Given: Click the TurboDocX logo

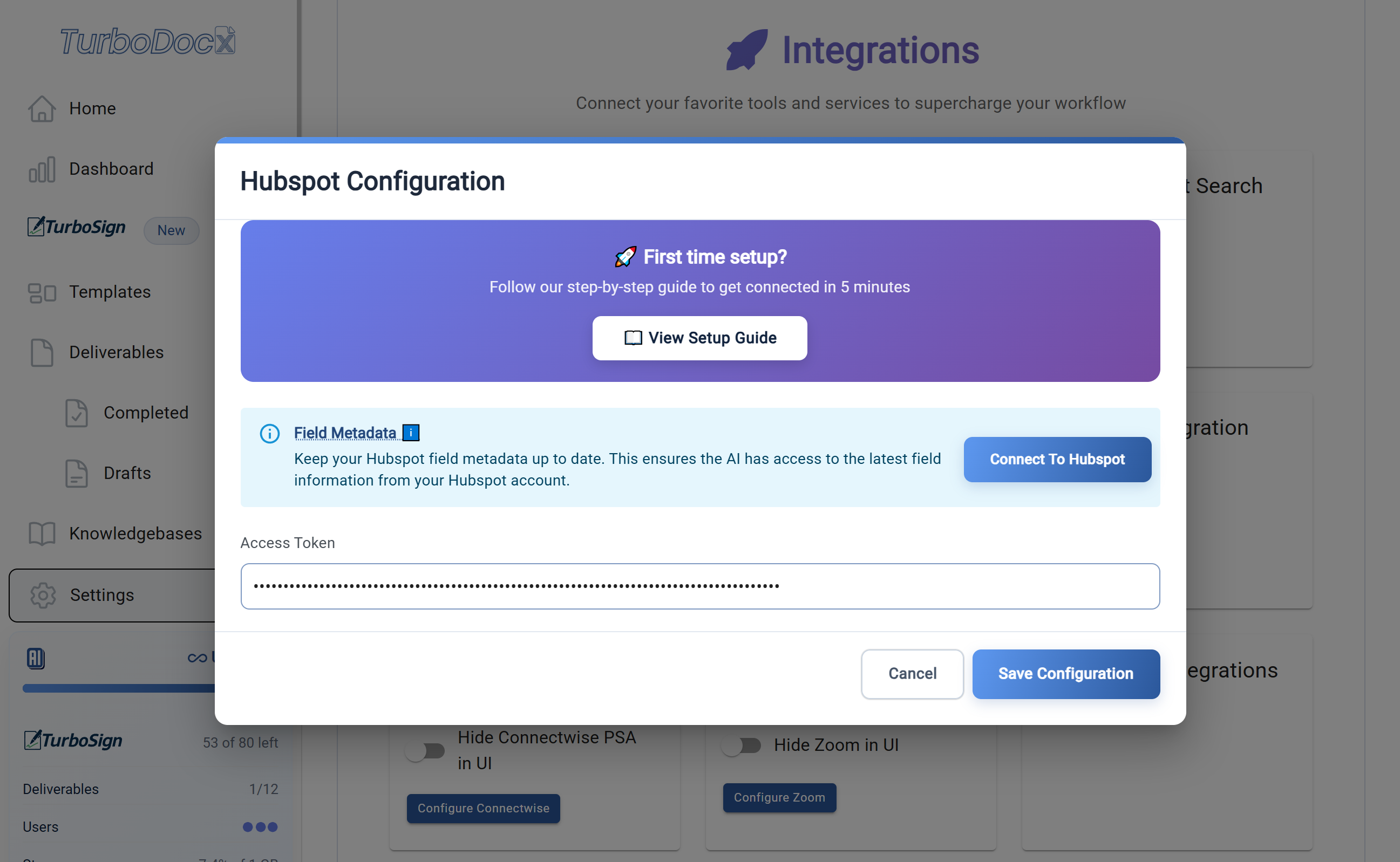Looking at the screenshot, I should click(x=148, y=41).
